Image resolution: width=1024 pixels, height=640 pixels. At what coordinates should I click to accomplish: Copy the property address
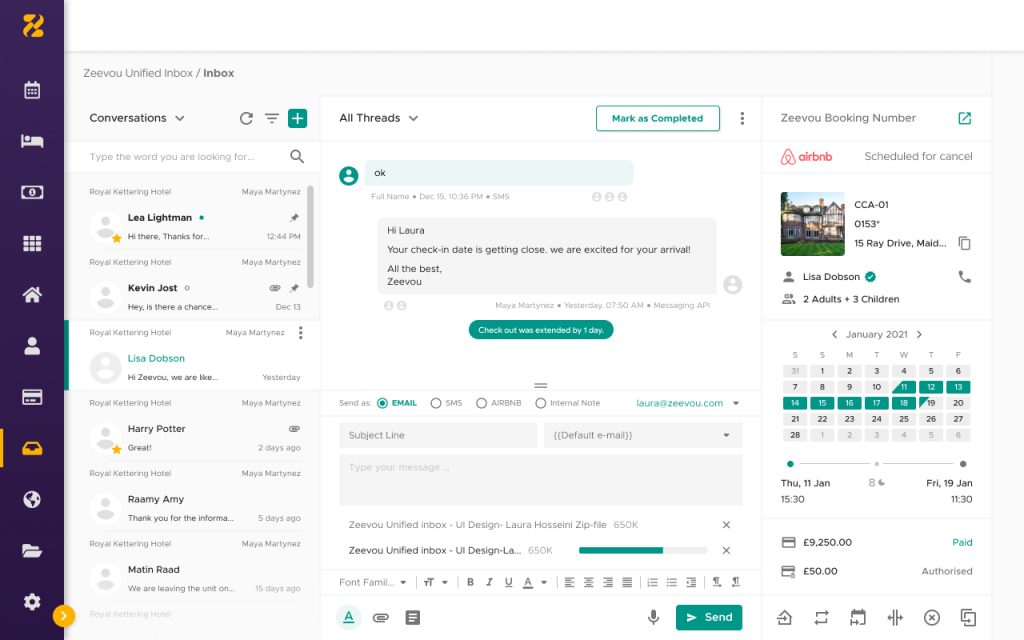click(x=965, y=243)
